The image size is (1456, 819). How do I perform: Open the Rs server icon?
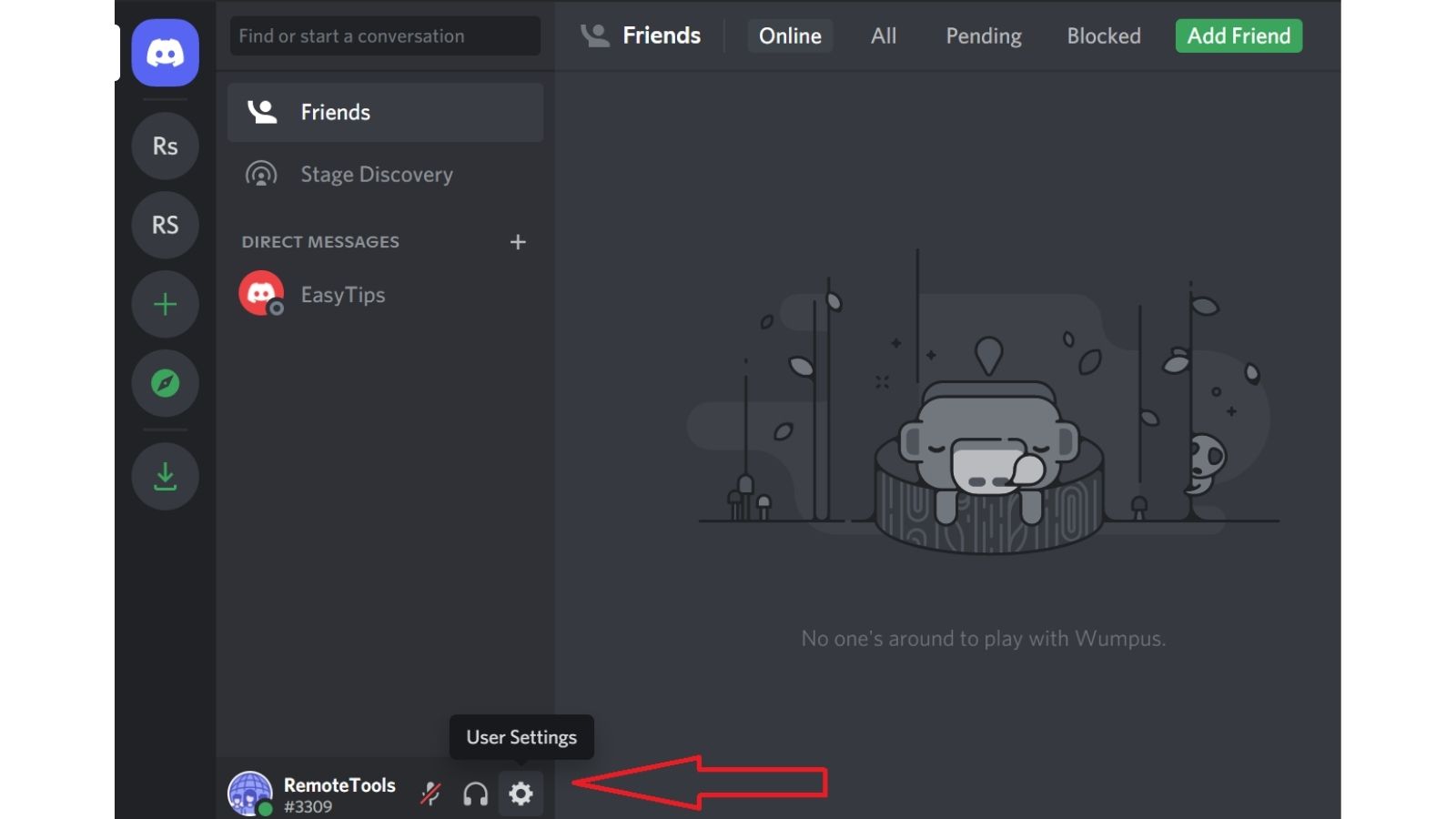(x=165, y=147)
